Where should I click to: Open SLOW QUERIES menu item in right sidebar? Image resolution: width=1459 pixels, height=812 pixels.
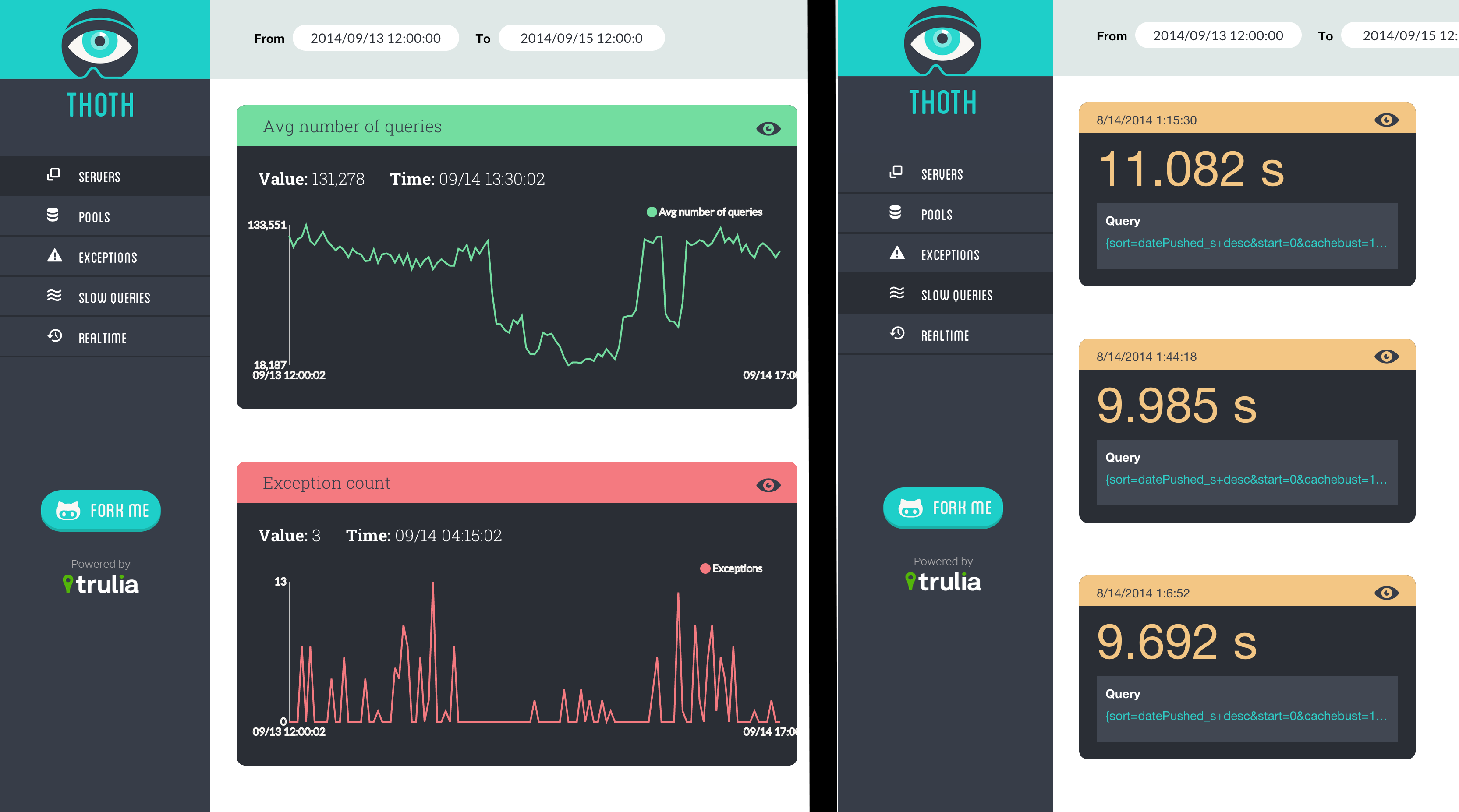tap(956, 295)
